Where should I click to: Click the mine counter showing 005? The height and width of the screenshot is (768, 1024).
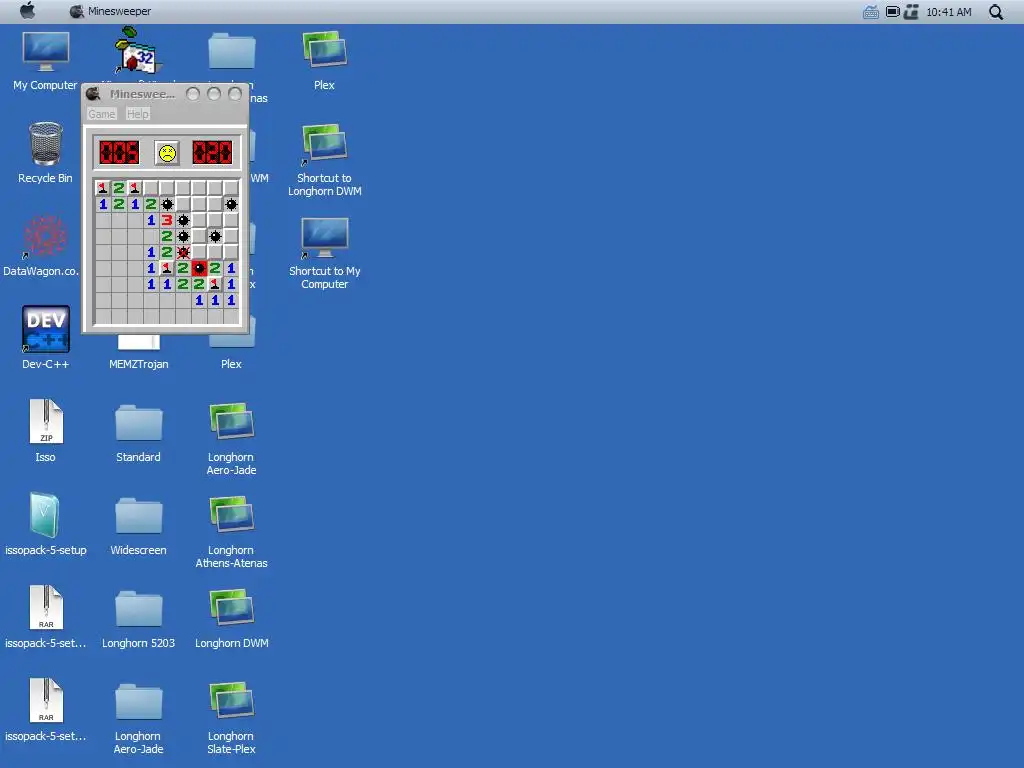[x=119, y=153]
